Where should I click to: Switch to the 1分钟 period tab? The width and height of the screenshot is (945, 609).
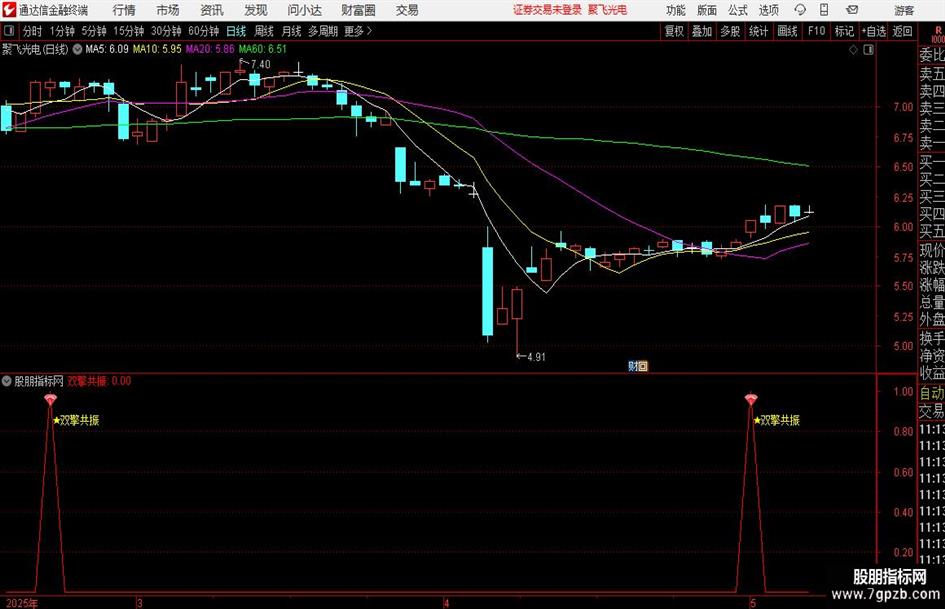(x=62, y=31)
